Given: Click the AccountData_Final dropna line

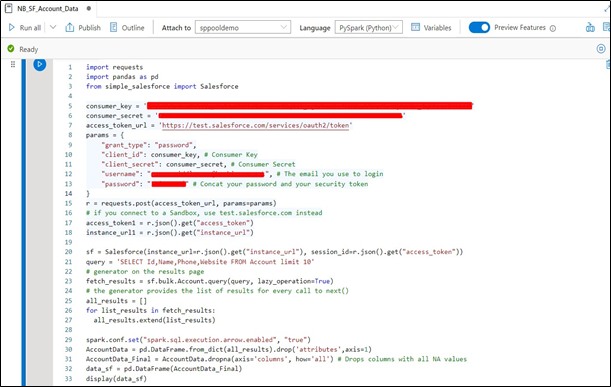Looking at the screenshot, I should (276, 359).
